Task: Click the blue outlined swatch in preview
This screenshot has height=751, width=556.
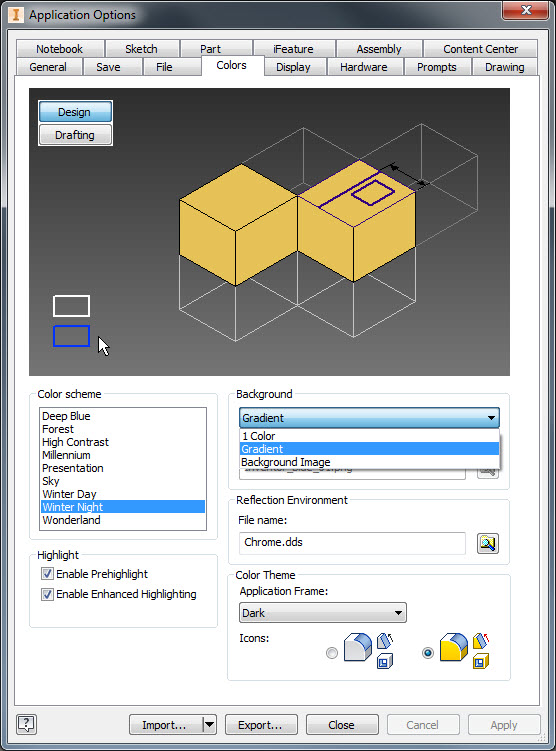Action: (x=71, y=336)
